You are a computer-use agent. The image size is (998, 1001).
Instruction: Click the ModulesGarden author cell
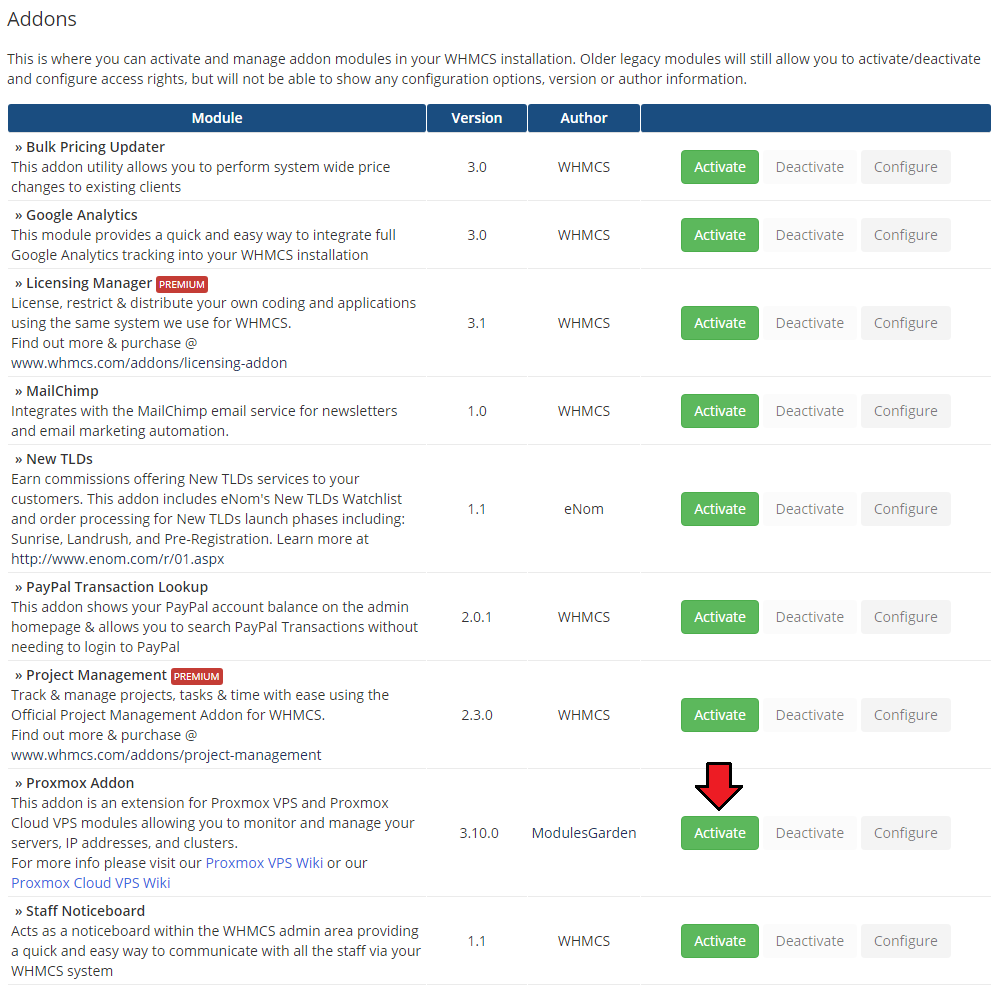coord(584,833)
